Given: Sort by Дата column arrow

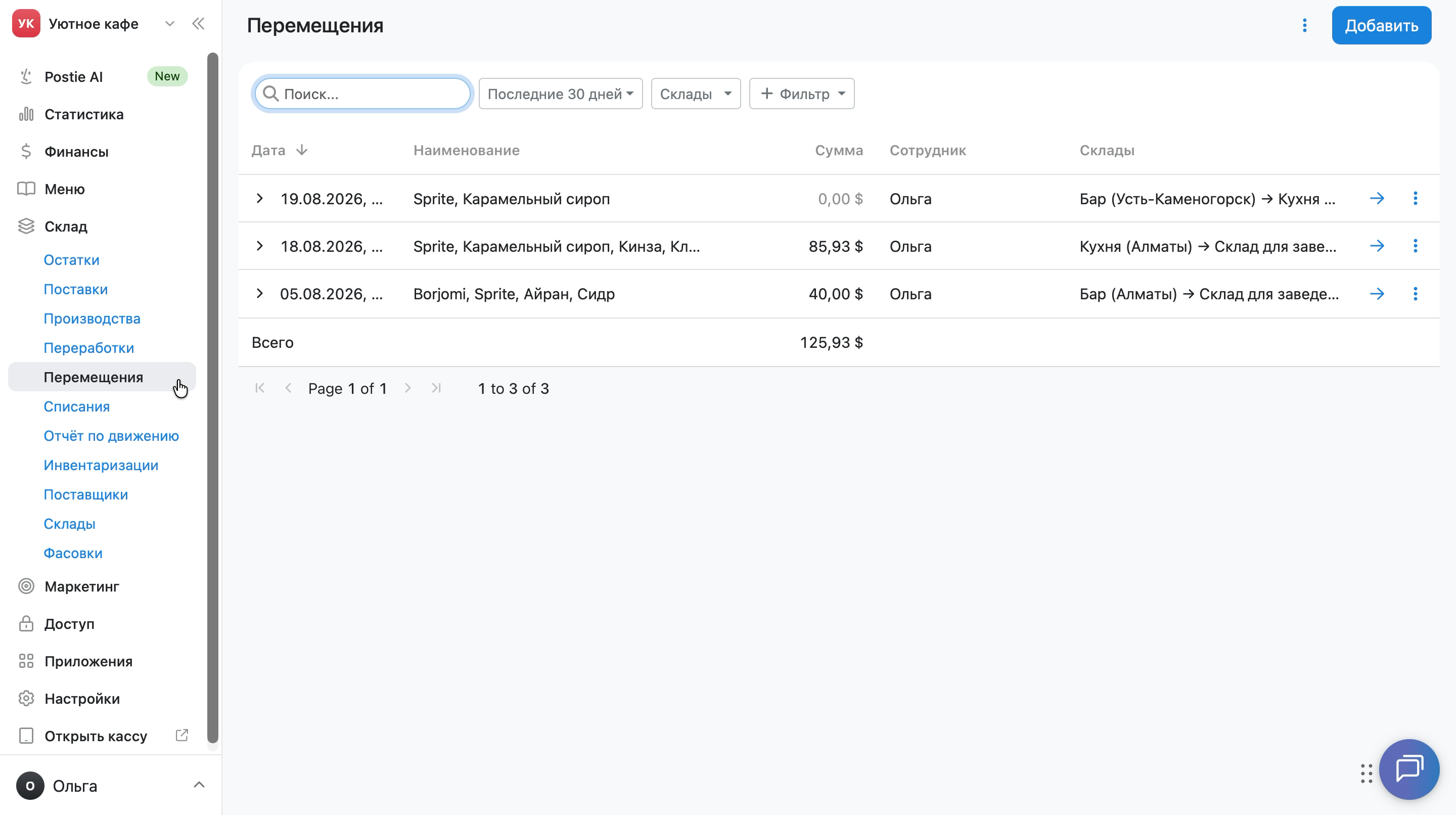Looking at the screenshot, I should click(302, 150).
